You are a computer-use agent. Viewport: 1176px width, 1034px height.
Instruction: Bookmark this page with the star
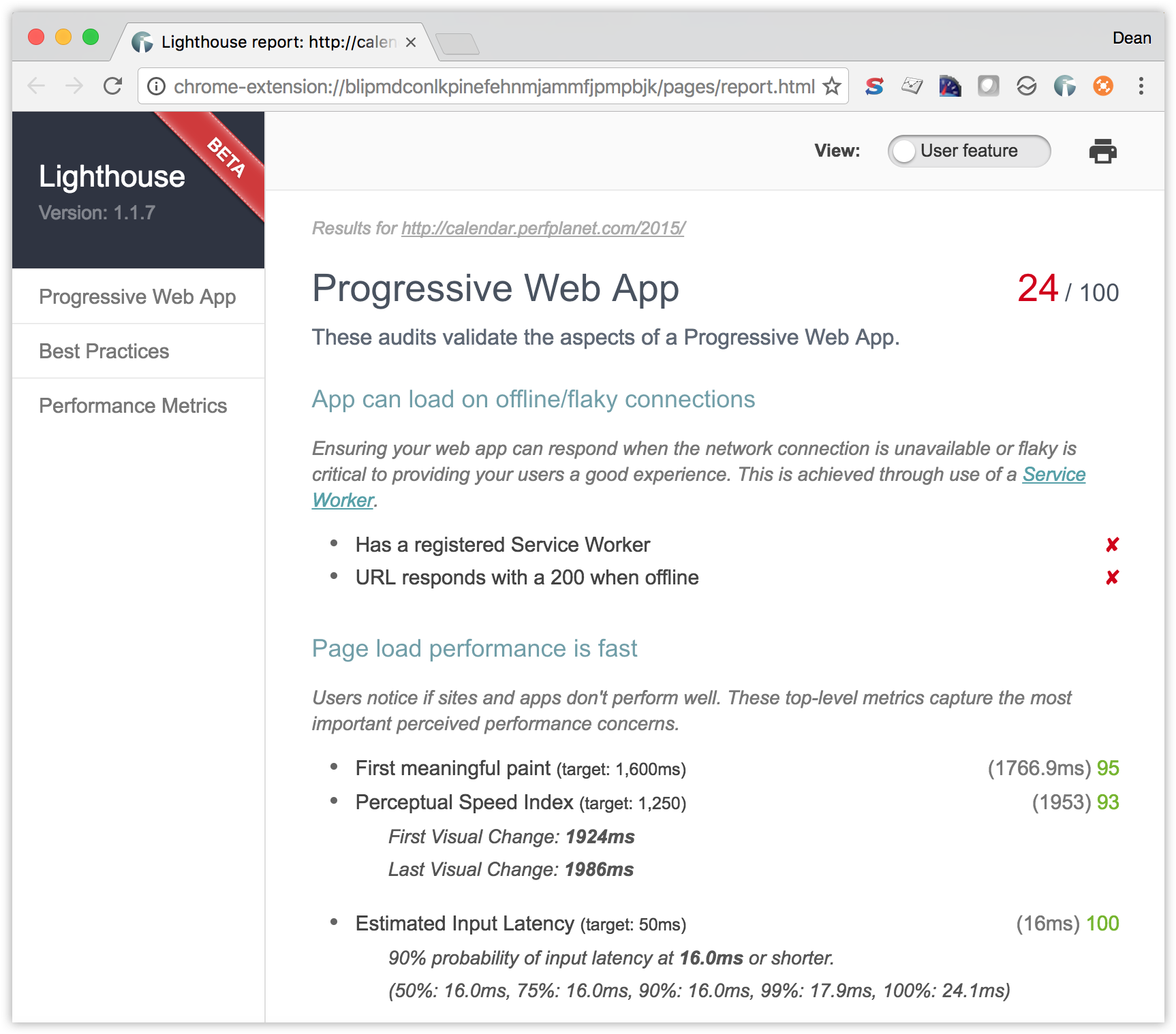point(831,87)
